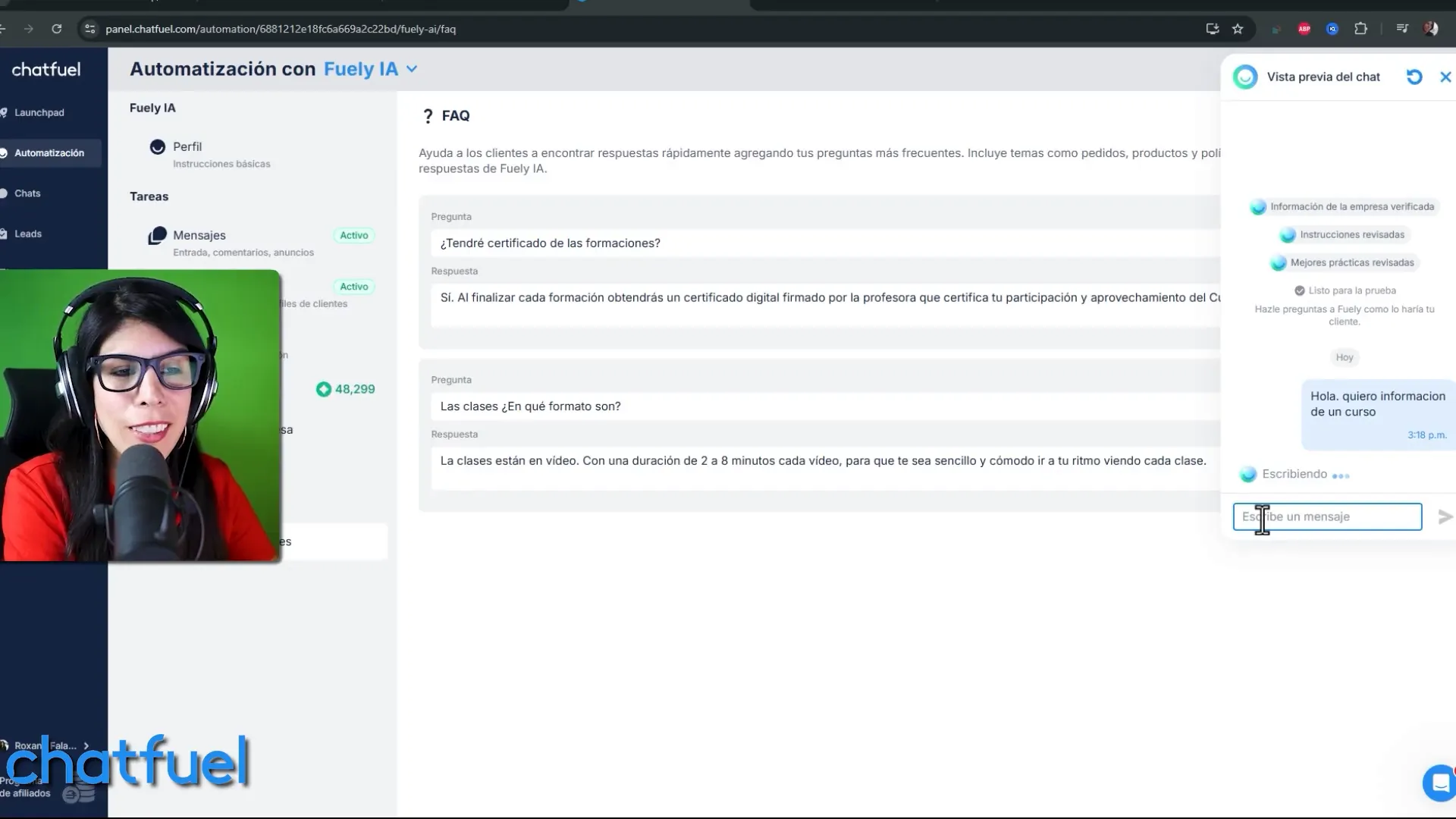Open Launchpad in the sidebar
Screen dimensions: 1456x819
point(39,112)
